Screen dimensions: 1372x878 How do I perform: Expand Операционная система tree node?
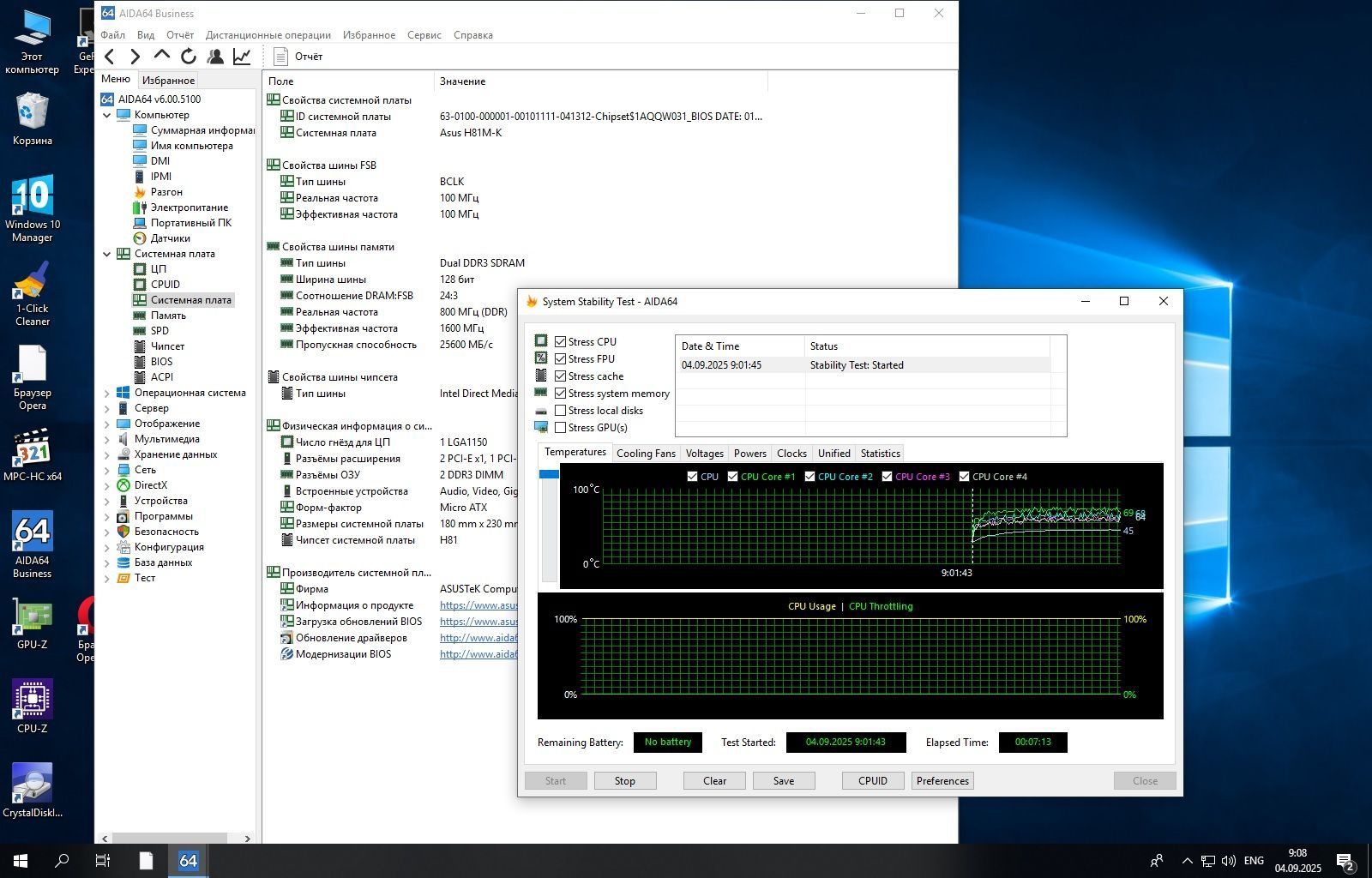click(107, 393)
